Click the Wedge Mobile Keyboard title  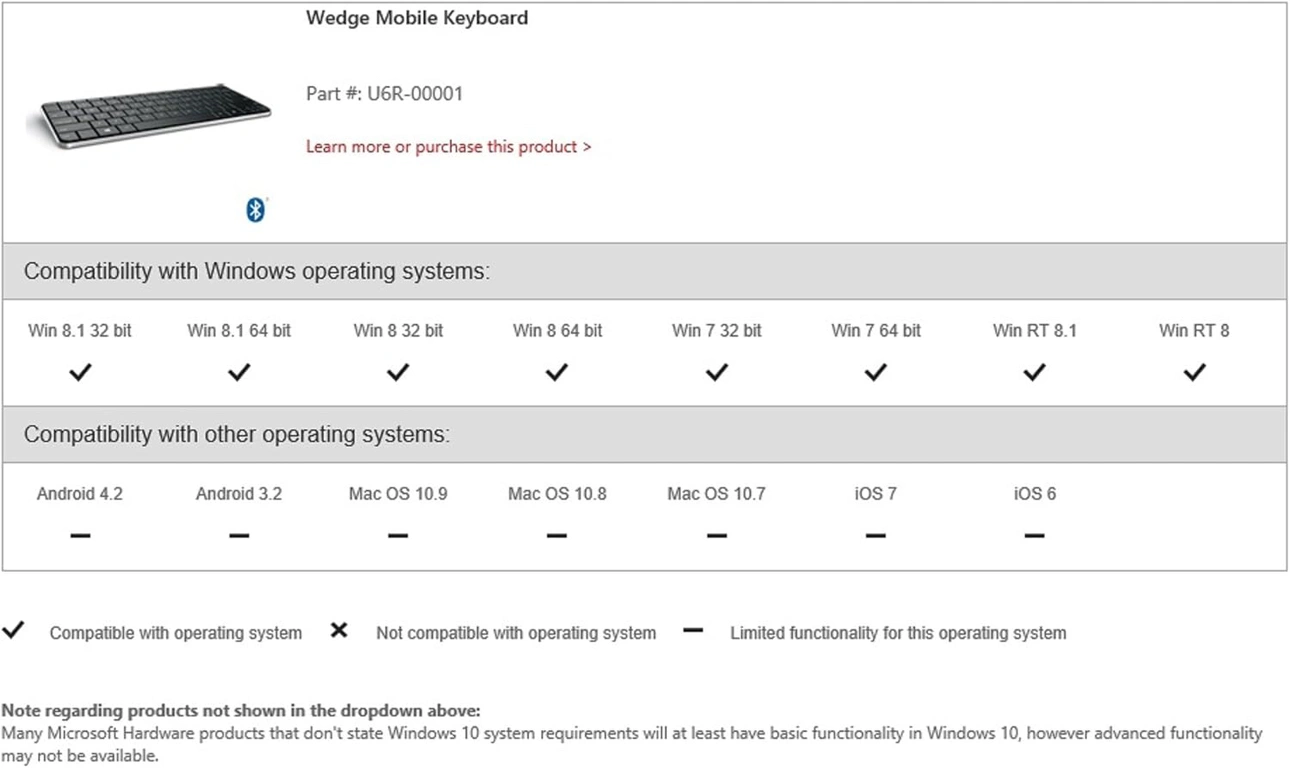417,18
